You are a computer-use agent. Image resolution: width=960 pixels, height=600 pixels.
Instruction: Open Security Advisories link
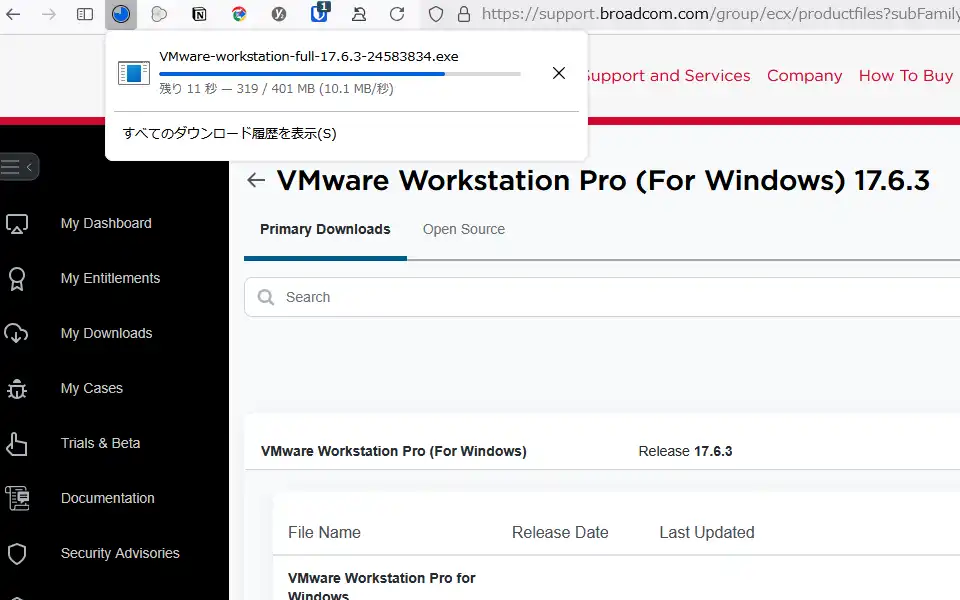[120, 553]
